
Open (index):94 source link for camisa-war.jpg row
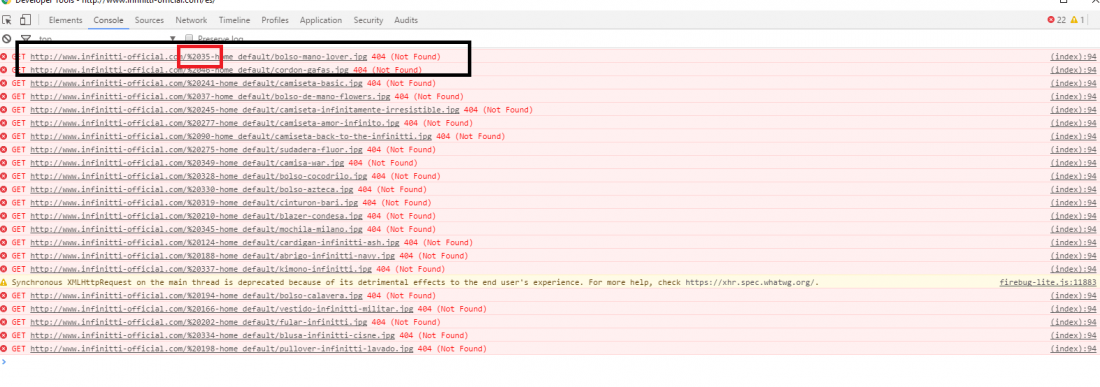click(x=1073, y=163)
